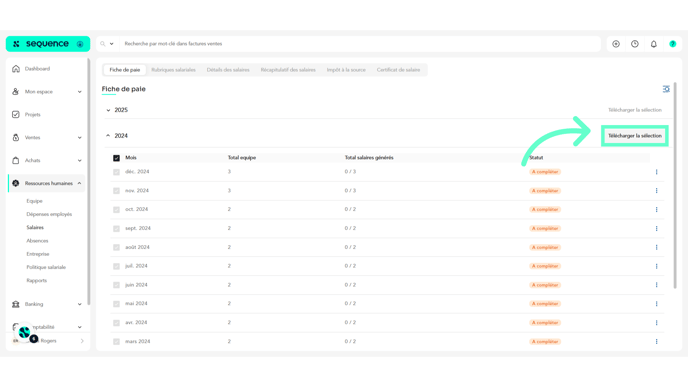Click the filter settings icon near Fiche de paie
This screenshot has height=387, width=688.
click(x=666, y=89)
